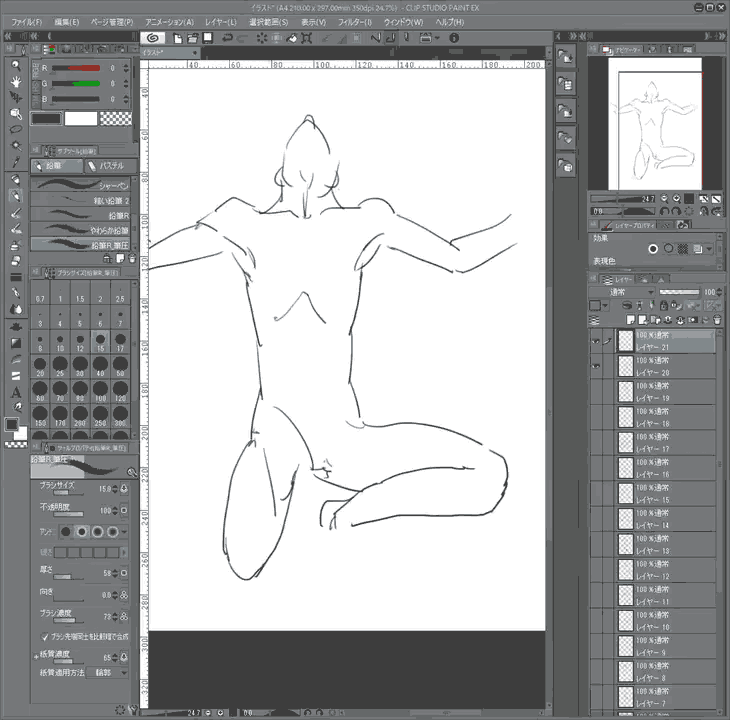Screen dimensions: 730x720
Task: Click the Undo arrow in command bar
Action: pyautogui.click(x=228, y=38)
